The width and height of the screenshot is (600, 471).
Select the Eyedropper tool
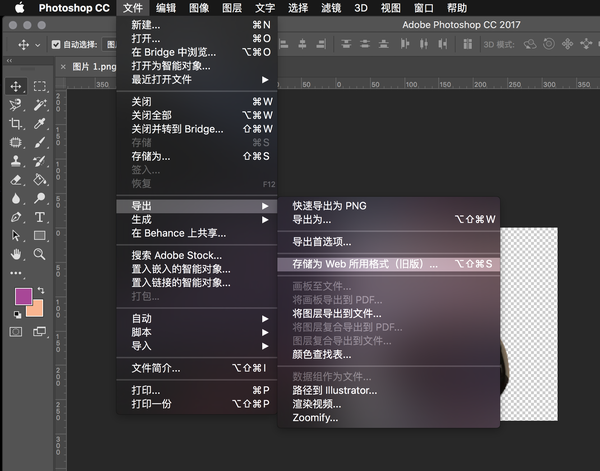pos(39,124)
